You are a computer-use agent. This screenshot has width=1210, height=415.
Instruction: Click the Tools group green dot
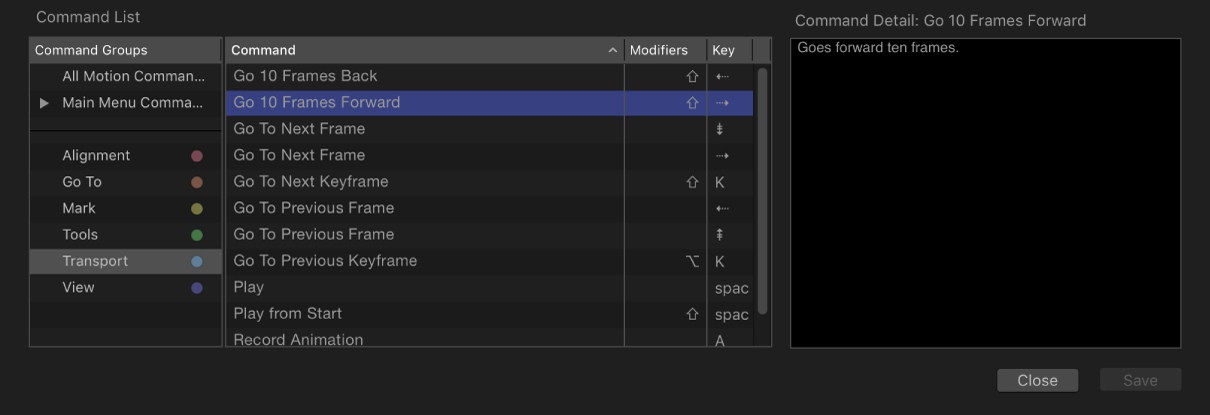[x=197, y=235]
